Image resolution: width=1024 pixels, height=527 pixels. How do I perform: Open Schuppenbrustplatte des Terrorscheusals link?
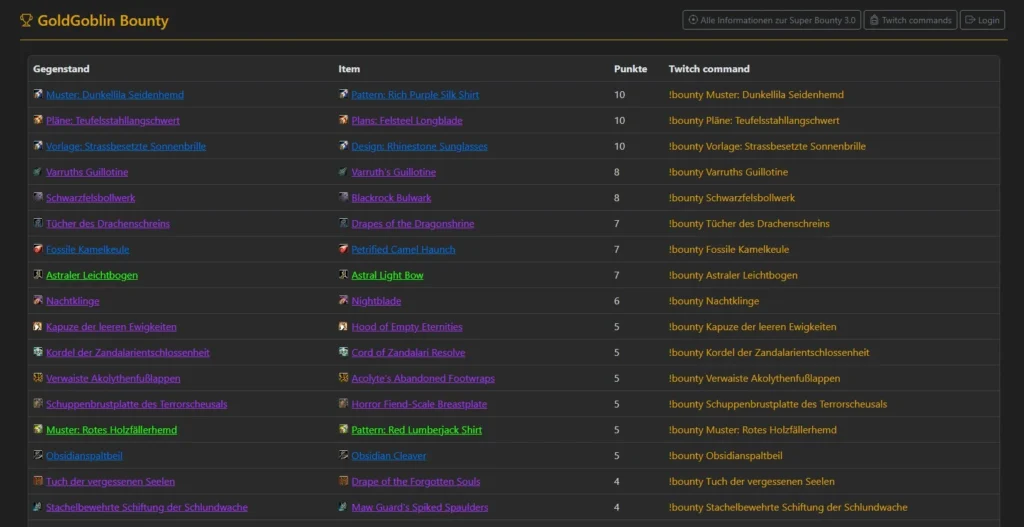tap(136, 404)
